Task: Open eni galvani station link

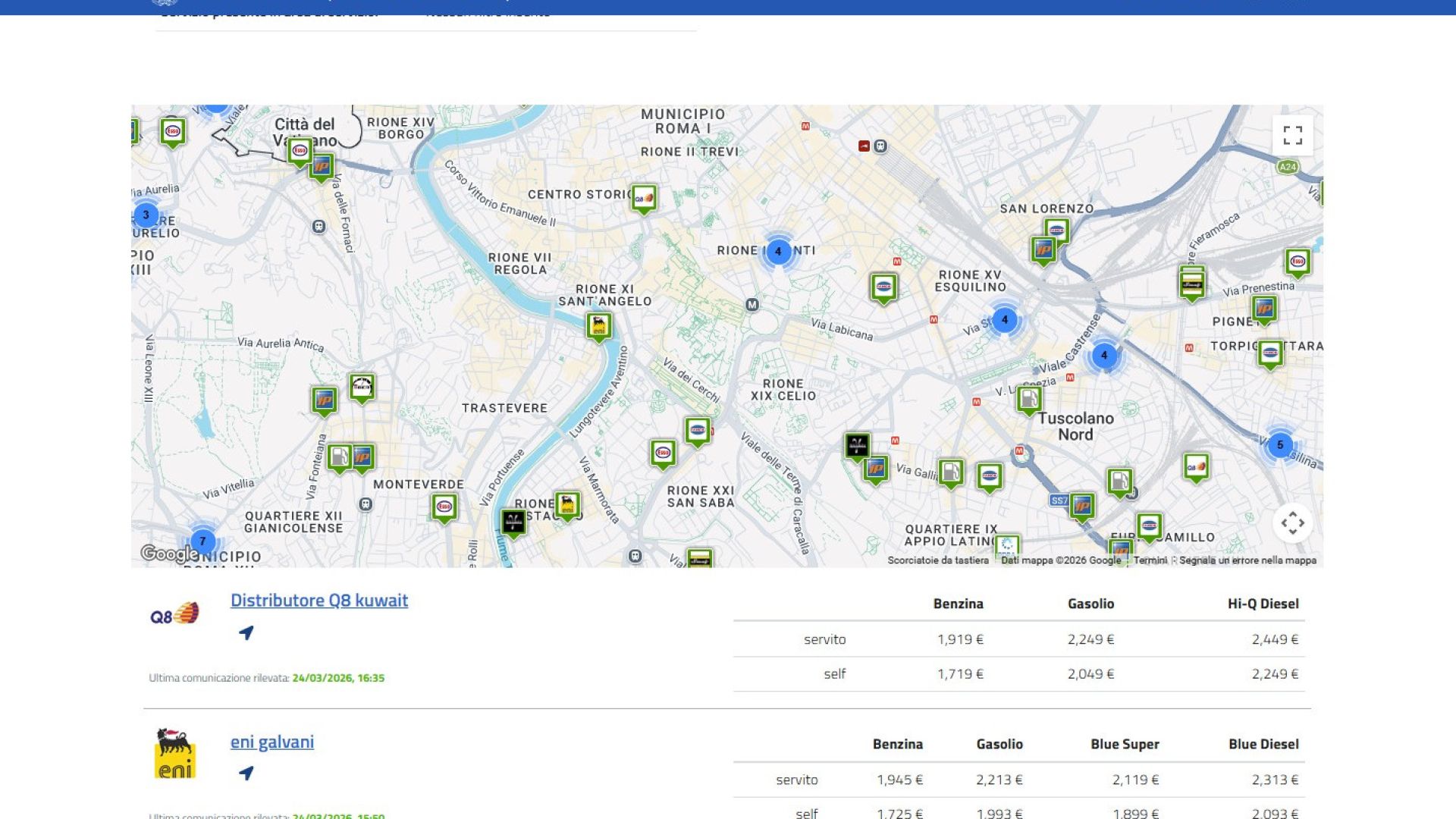Action: pos(271,742)
